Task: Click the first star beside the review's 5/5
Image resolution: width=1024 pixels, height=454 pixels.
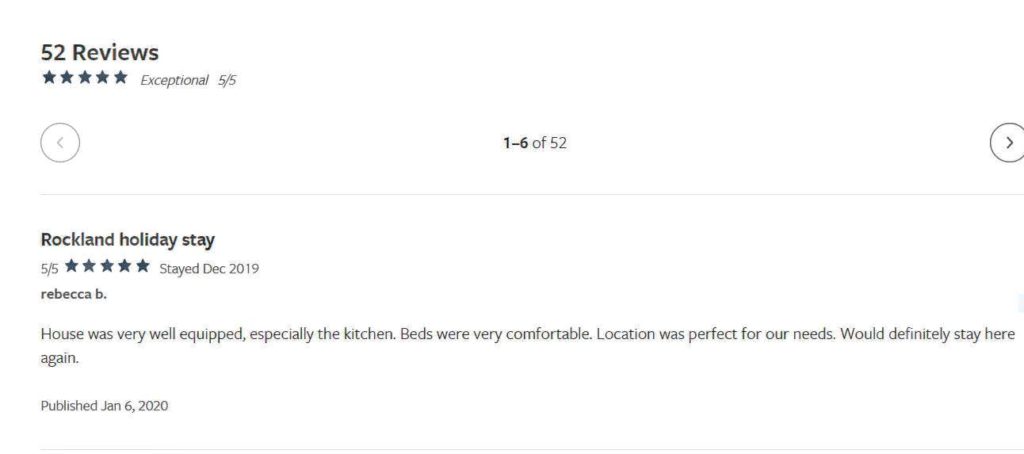Action: point(71,266)
